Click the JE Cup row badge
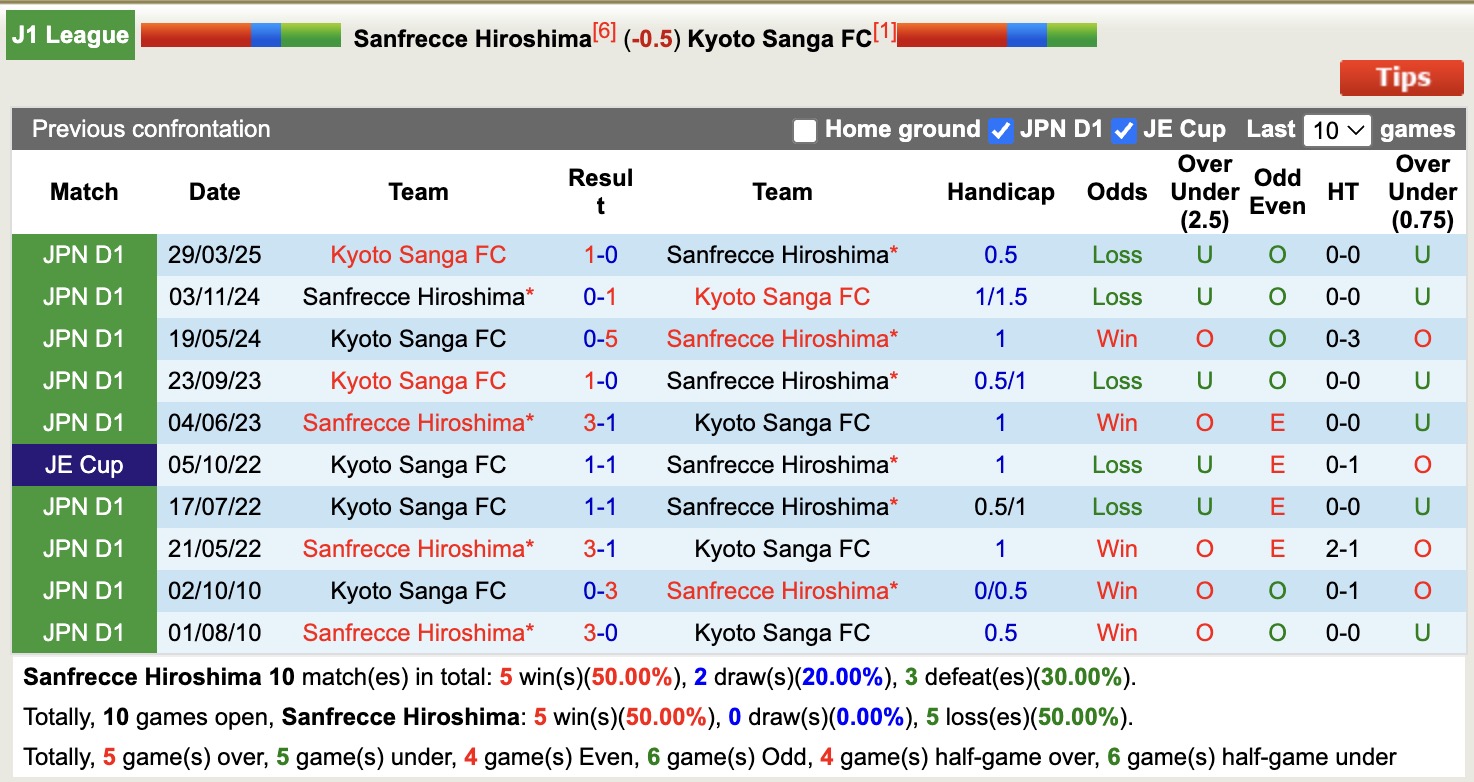1474x782 pixels. click(x=84, y=464)
